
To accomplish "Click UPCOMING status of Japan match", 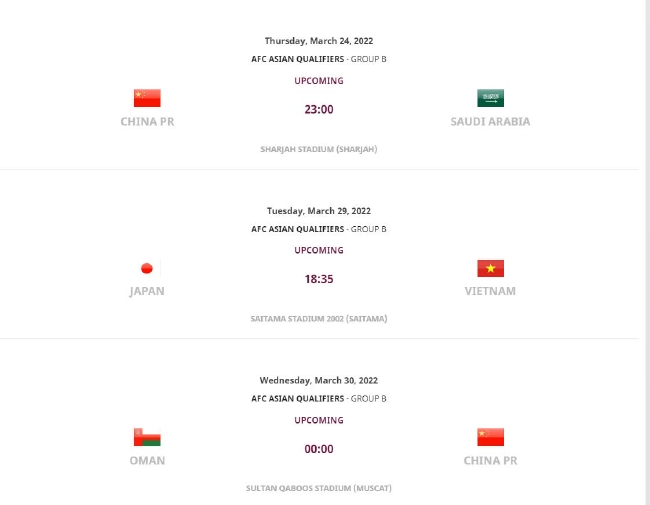I will (319, 251).
